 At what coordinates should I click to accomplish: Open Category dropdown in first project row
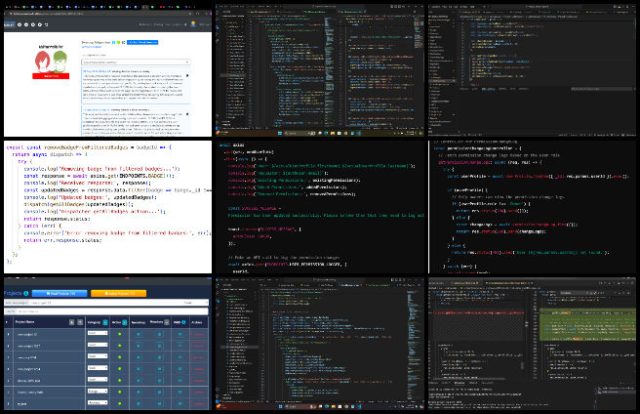click(x=97, y=331)
